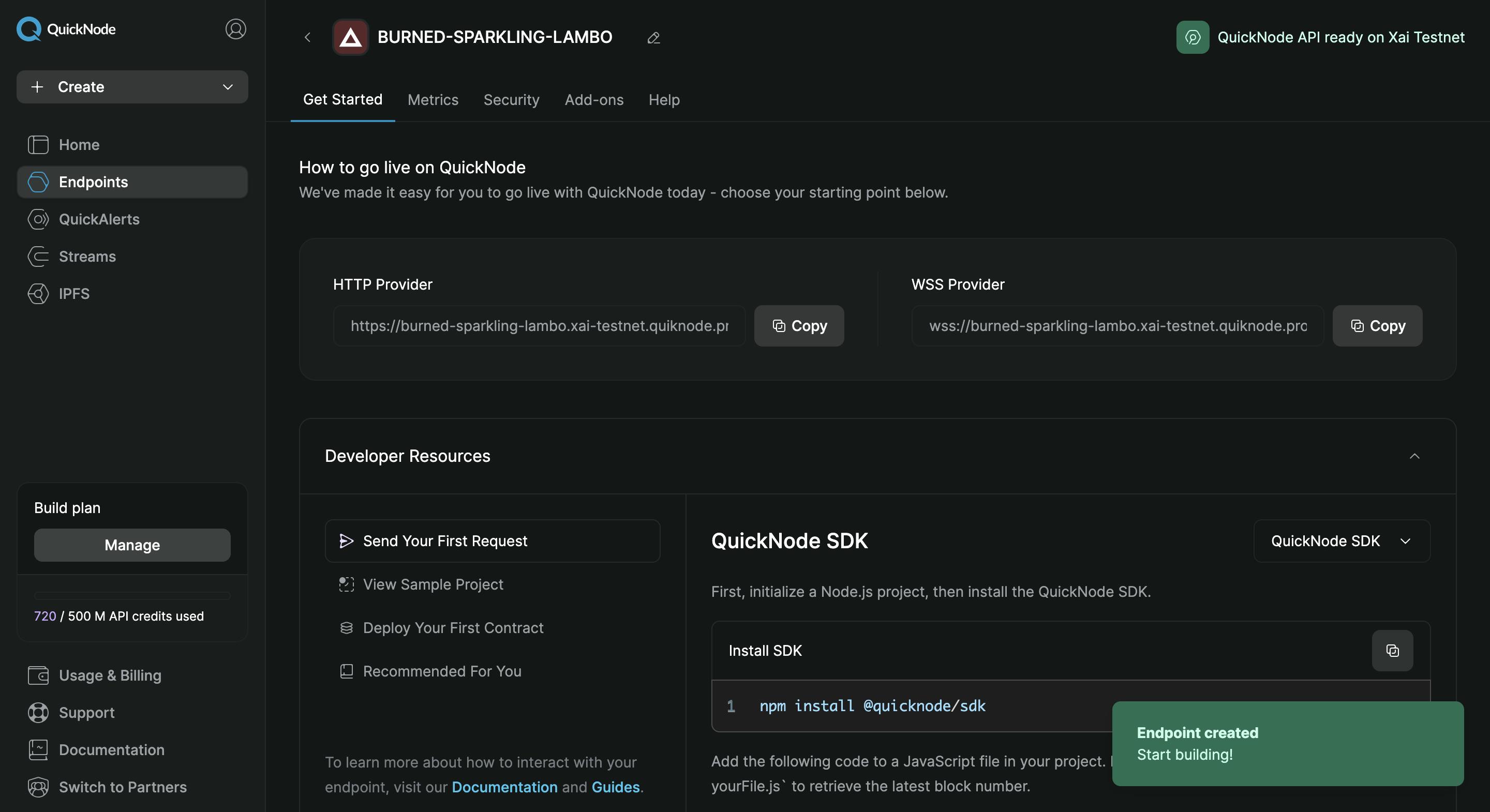
Task: Copy the HTTP Provider URL
Action: click(799, 326)
